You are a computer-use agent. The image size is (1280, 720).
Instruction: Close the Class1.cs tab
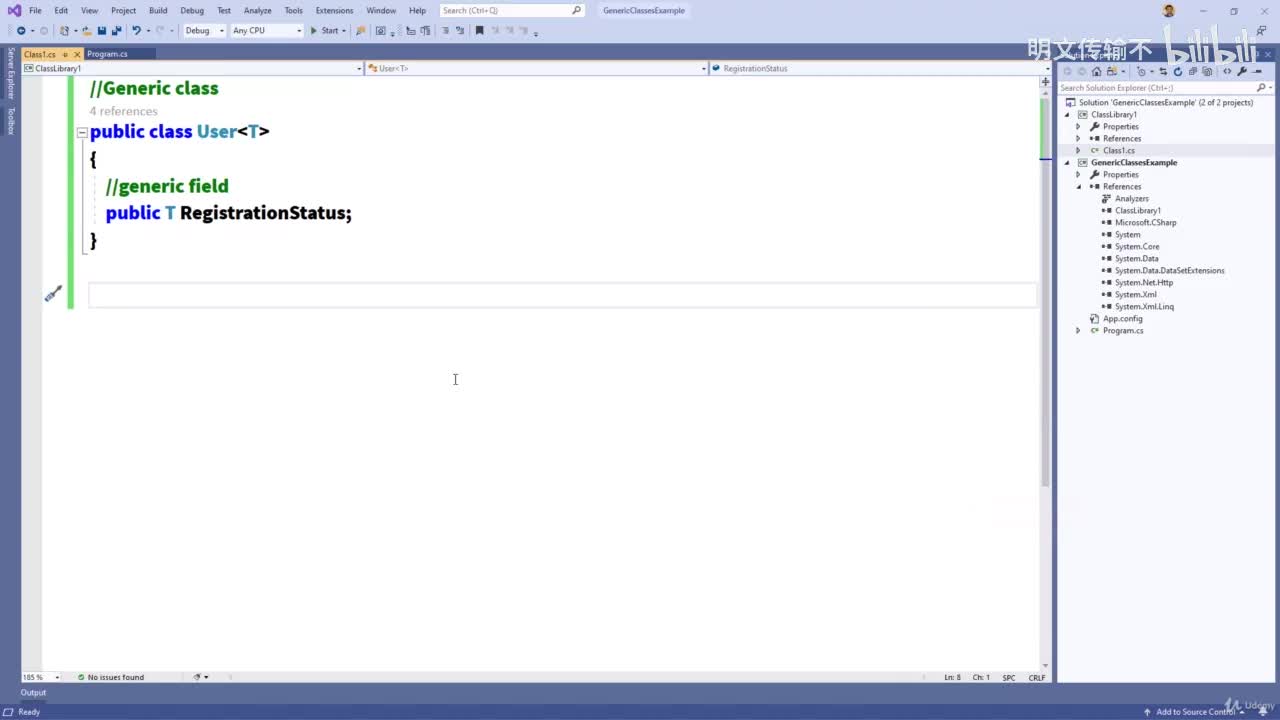(x=77, y=54)
